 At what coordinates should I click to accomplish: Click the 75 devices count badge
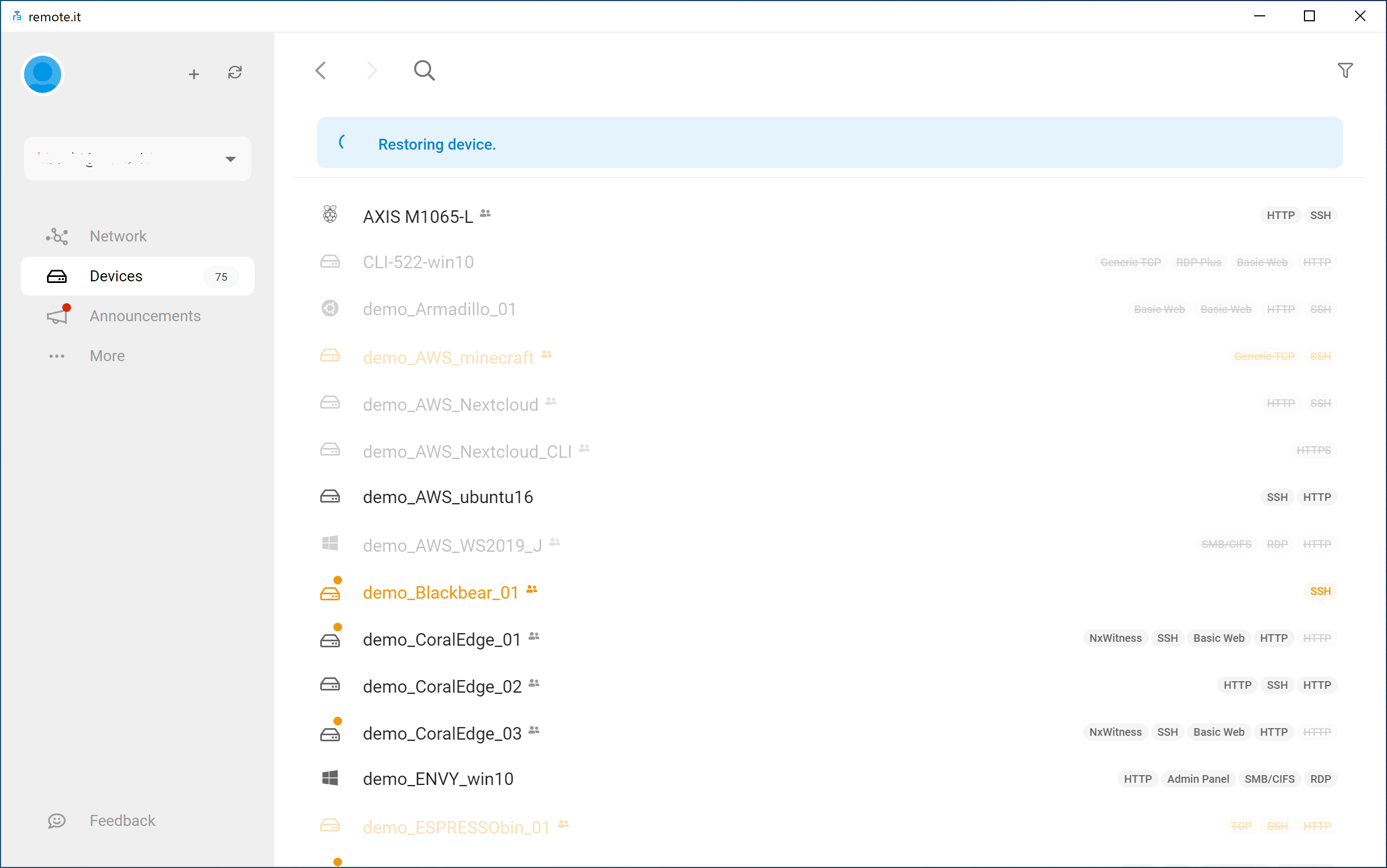pos(221,277)
